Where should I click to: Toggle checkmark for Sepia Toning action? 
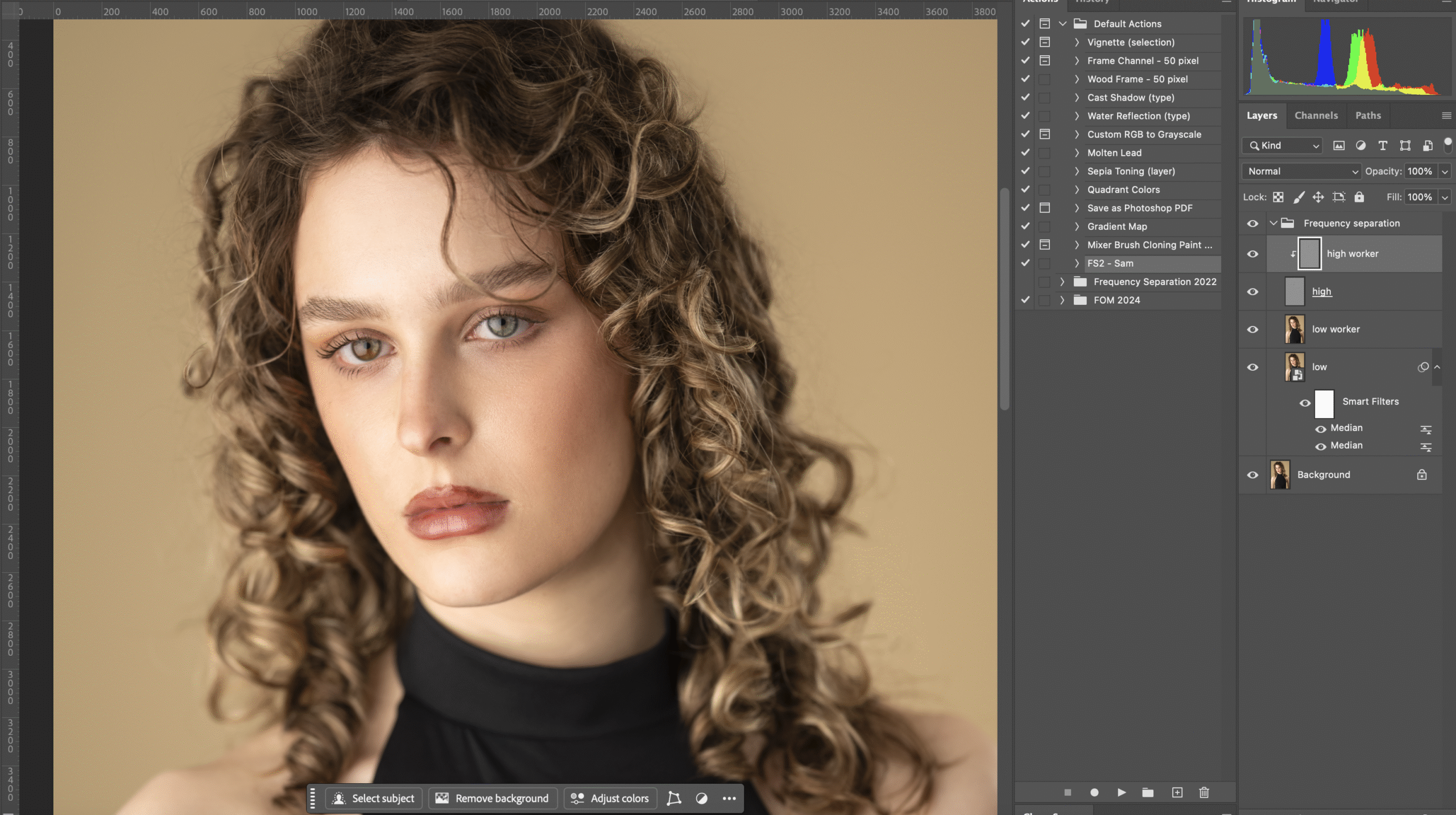click(1025, 171)
